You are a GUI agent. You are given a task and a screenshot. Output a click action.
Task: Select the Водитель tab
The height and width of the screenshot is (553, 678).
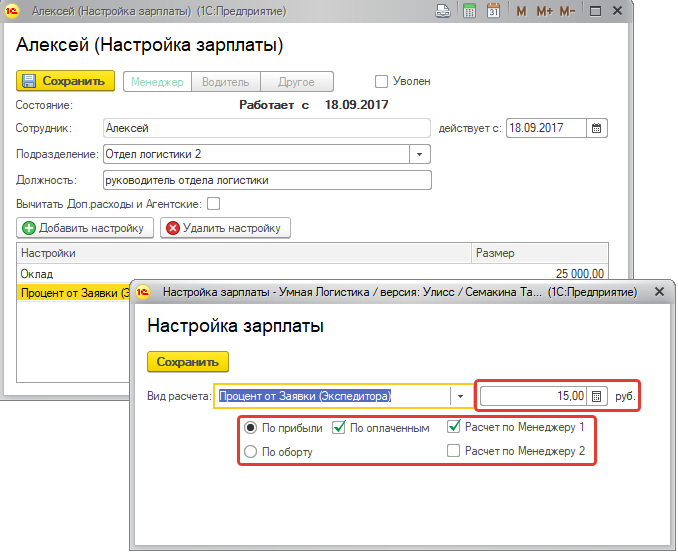click(x=226, y=82)
